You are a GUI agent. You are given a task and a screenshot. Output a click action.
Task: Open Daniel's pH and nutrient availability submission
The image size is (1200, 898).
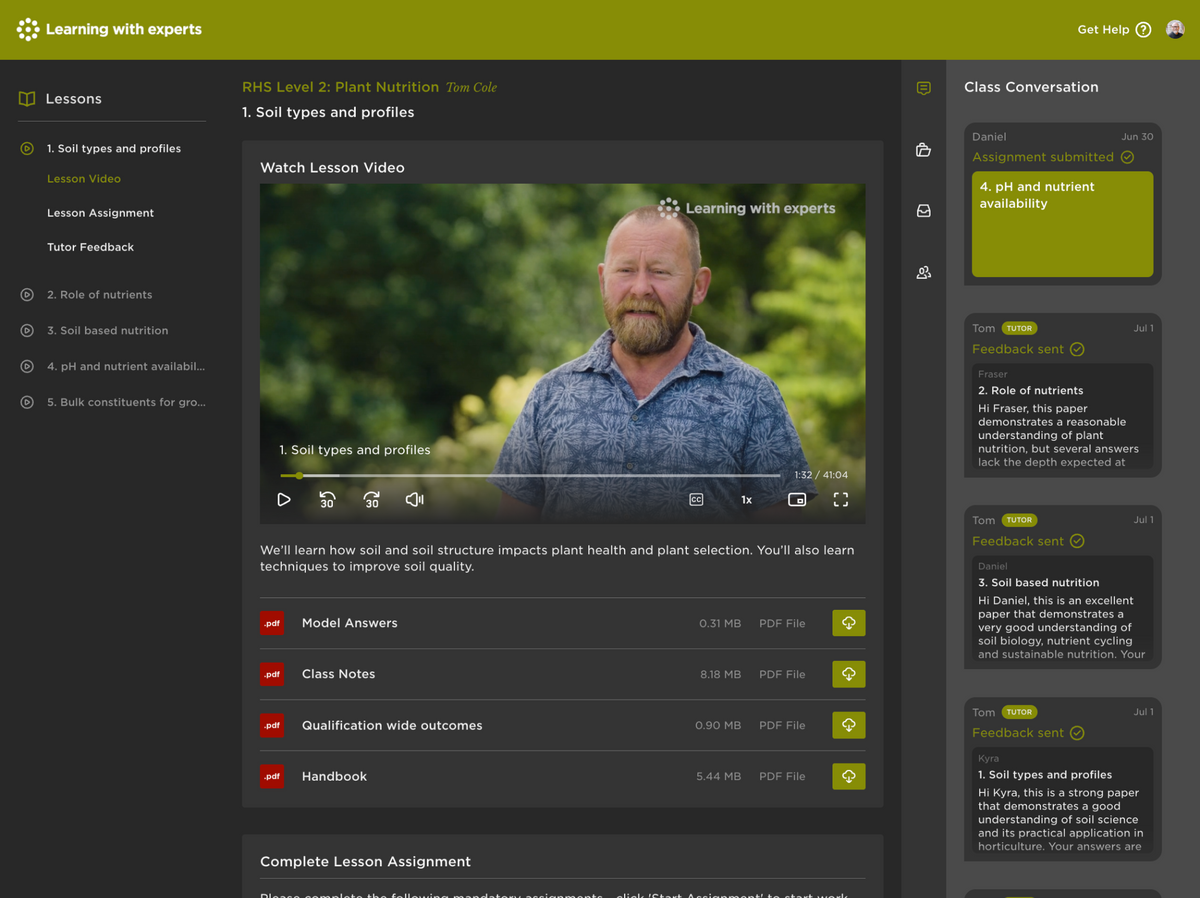(1063, 224)
